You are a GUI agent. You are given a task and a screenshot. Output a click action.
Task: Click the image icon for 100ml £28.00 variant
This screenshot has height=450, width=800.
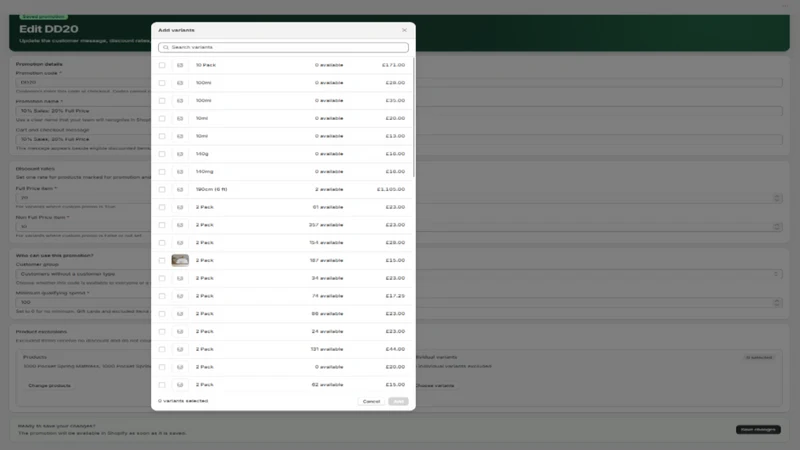(x=180, y=83)
